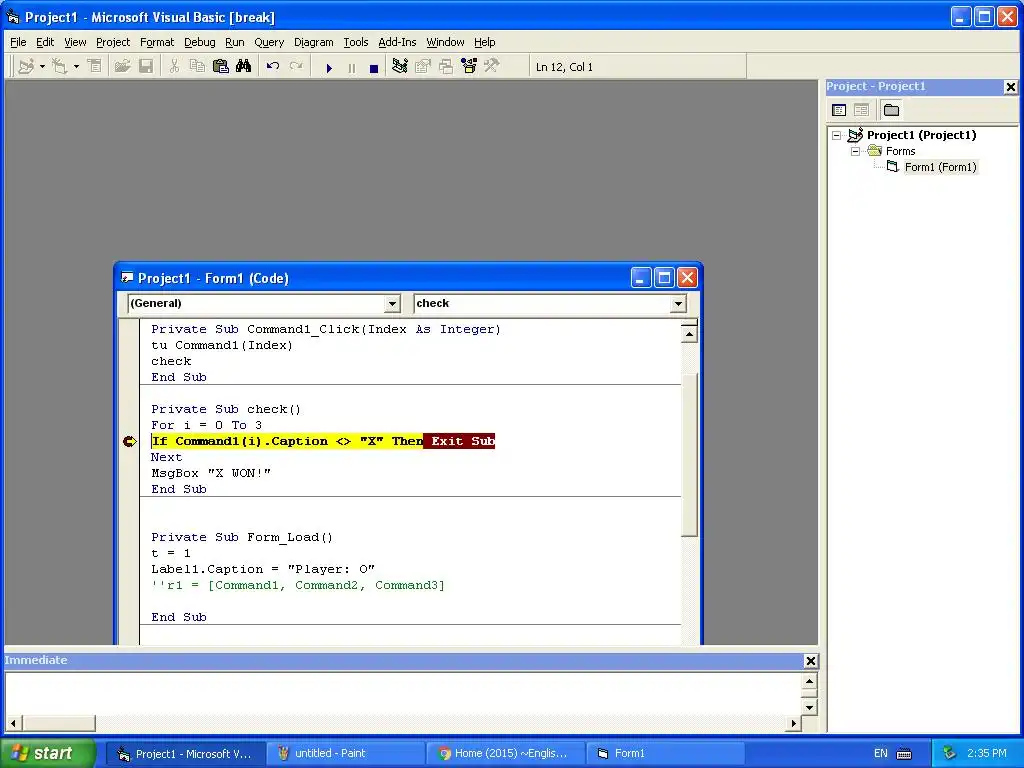
Task: Open the Add-Ins menu
Action: point(397,42)
